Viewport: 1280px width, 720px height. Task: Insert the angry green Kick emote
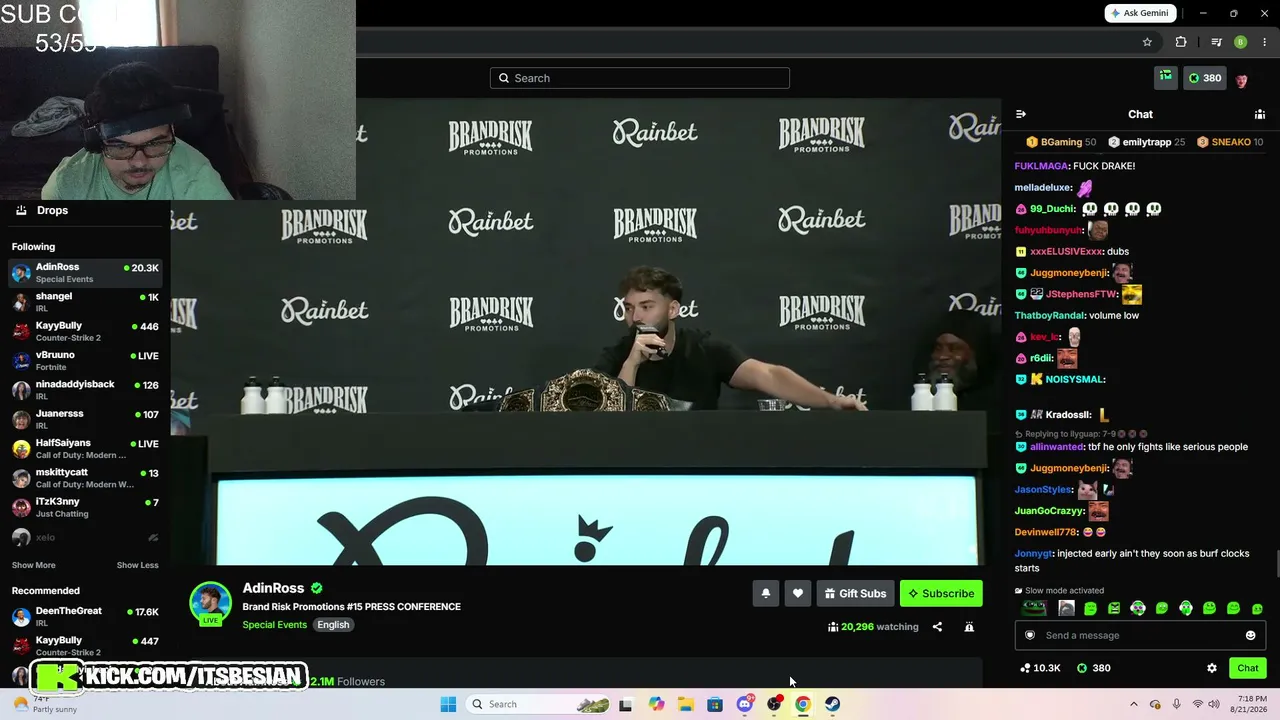(x=1114, y=608)
